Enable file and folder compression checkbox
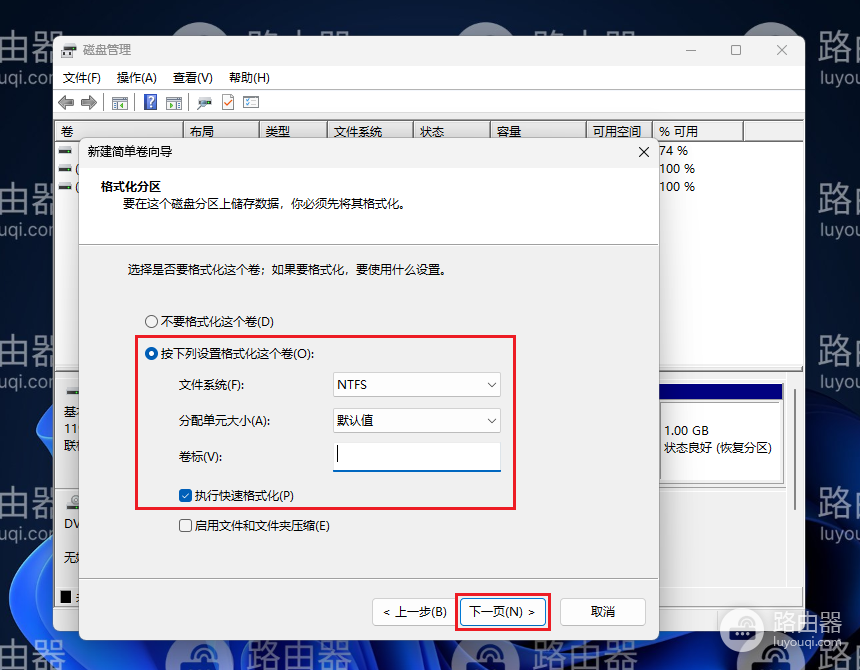 pyautogui.click(x=185, y=526)
